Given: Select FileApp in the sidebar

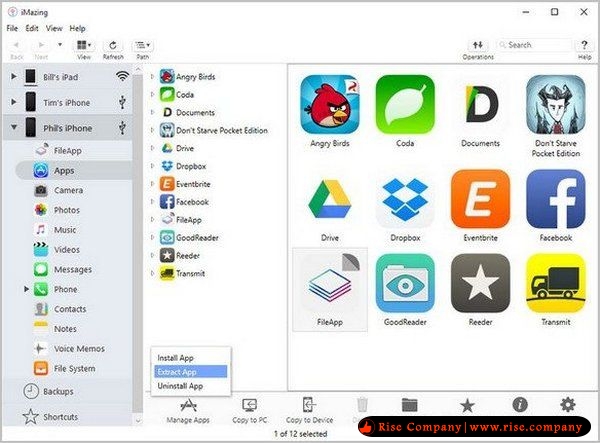Looking at the screenshot, I should point(68,151).
